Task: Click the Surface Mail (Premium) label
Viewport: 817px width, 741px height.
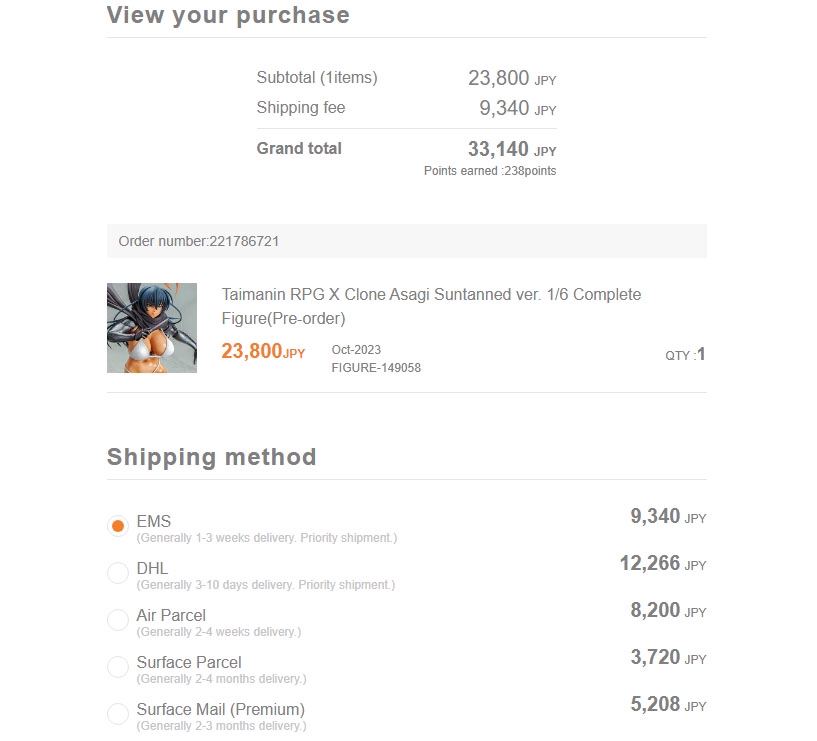Action: (x=221, y=709)
